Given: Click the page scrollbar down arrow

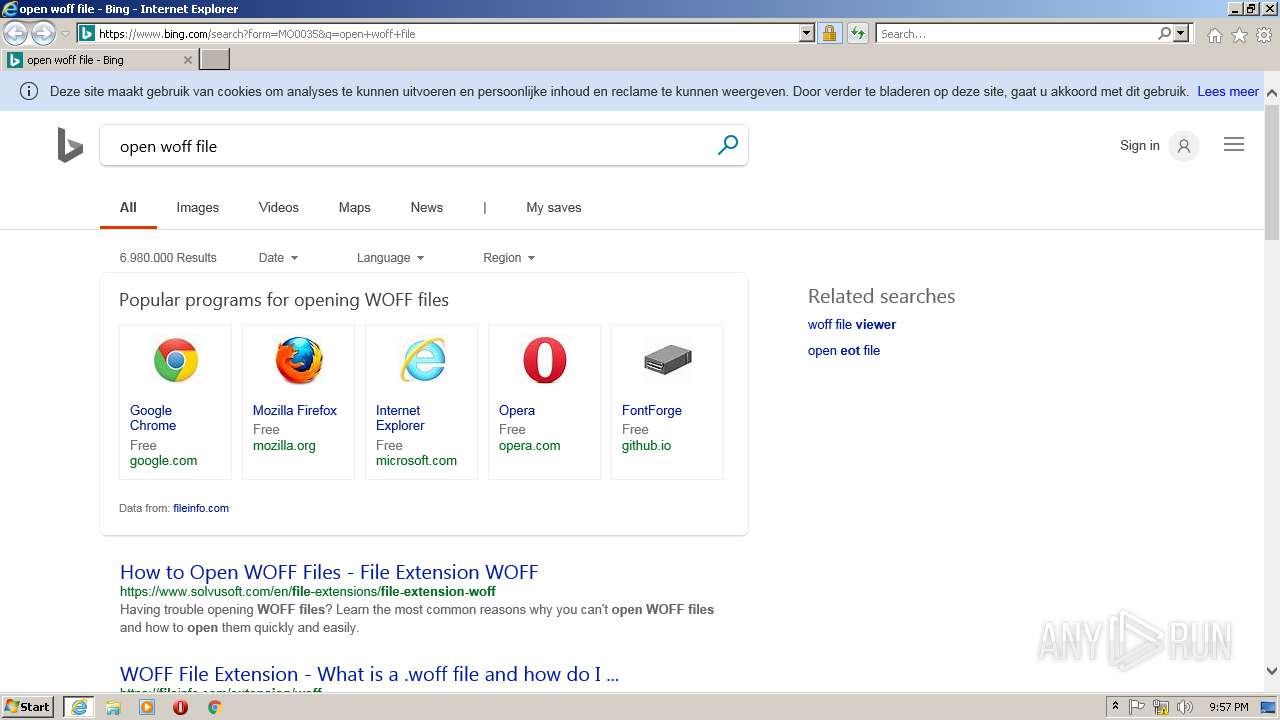Looking at the screenshot, I should coord(1272,671).
